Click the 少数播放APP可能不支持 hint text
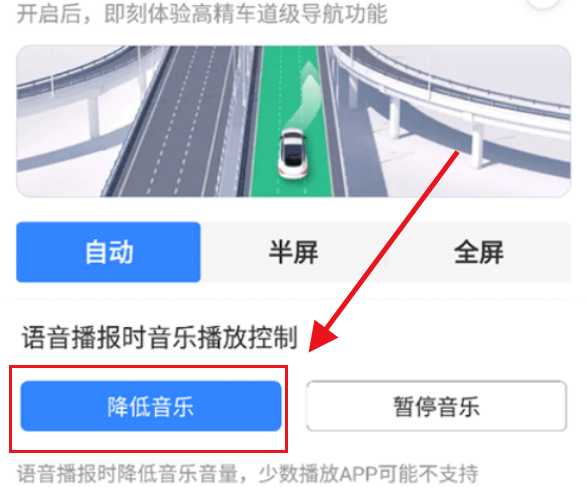Viewport: 586px width, 487px height. pos(368,474)
